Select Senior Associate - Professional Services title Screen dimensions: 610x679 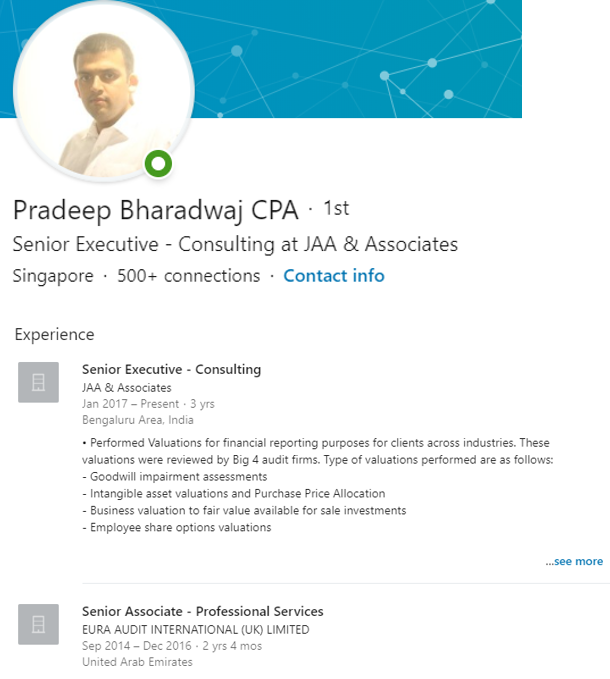(x=202, y=611)
